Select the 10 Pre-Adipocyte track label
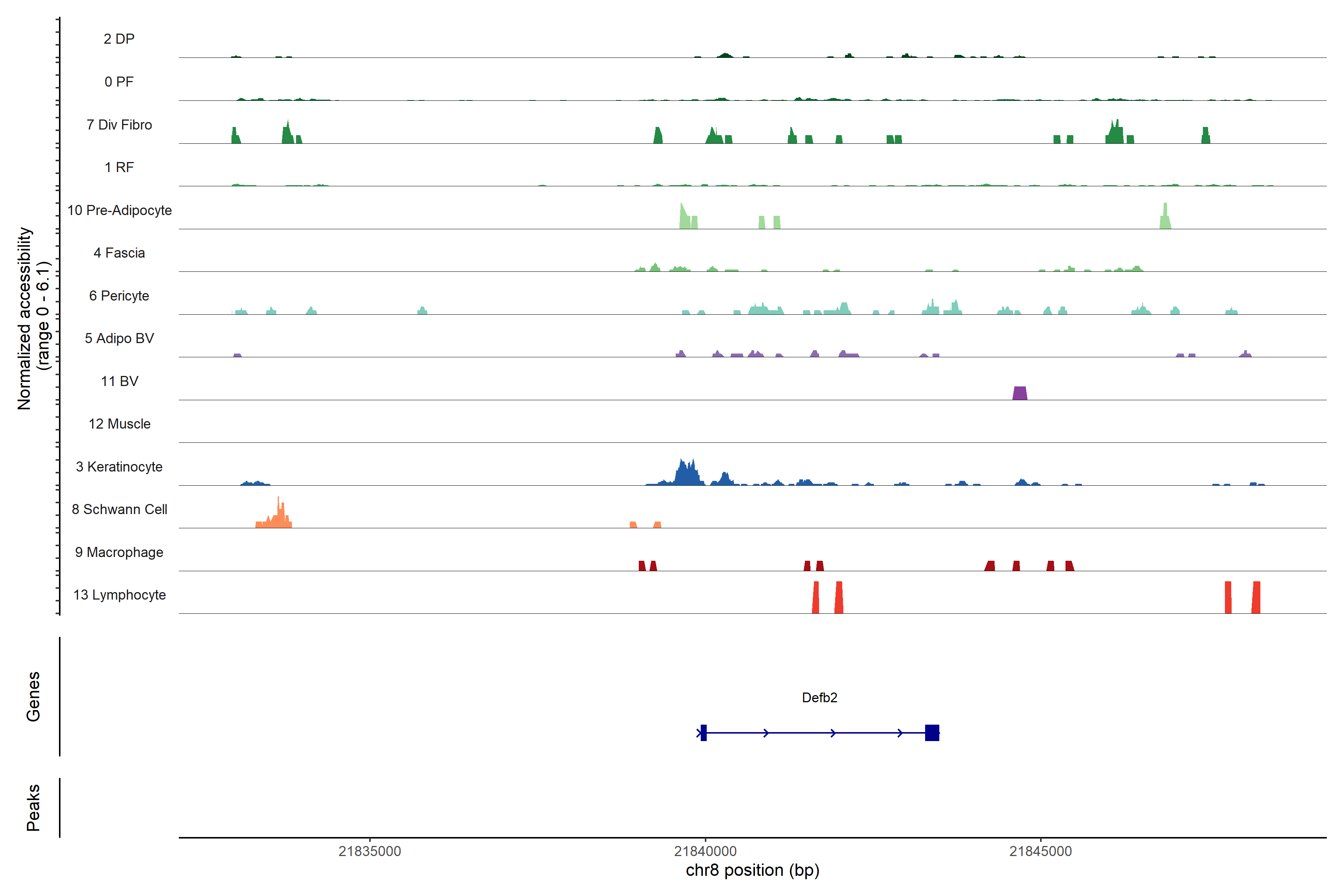This screenshot has height=896, width=1344. click(119, 210)
